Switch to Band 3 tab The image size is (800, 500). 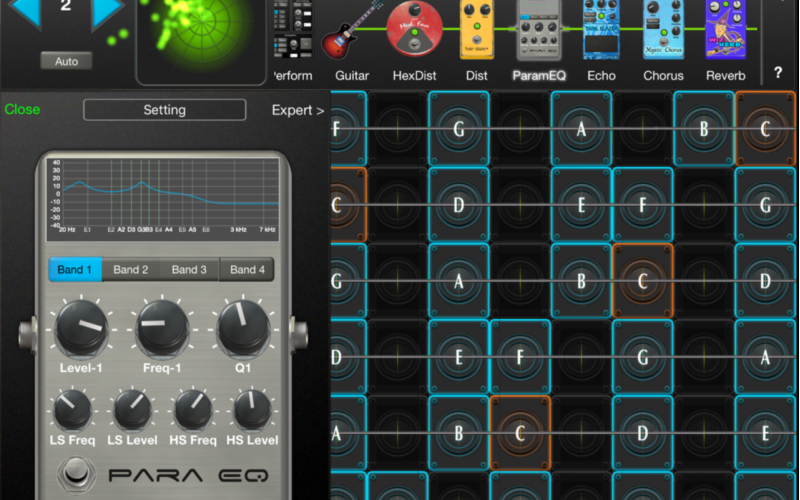[189, 270]
